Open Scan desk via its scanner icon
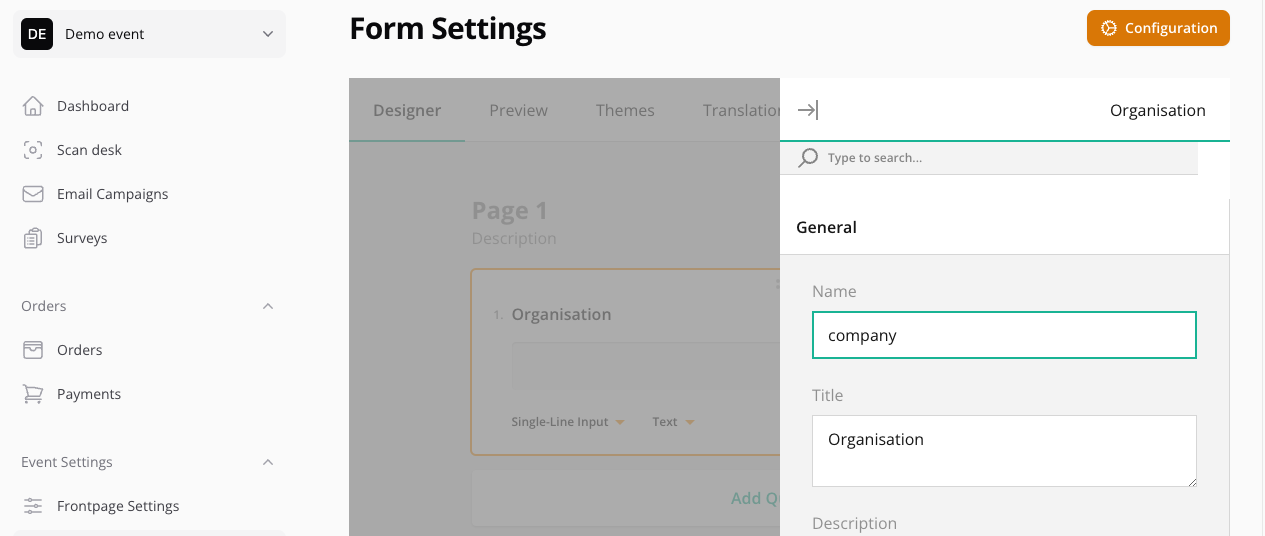1265x536 pixels. pos(33,150)
